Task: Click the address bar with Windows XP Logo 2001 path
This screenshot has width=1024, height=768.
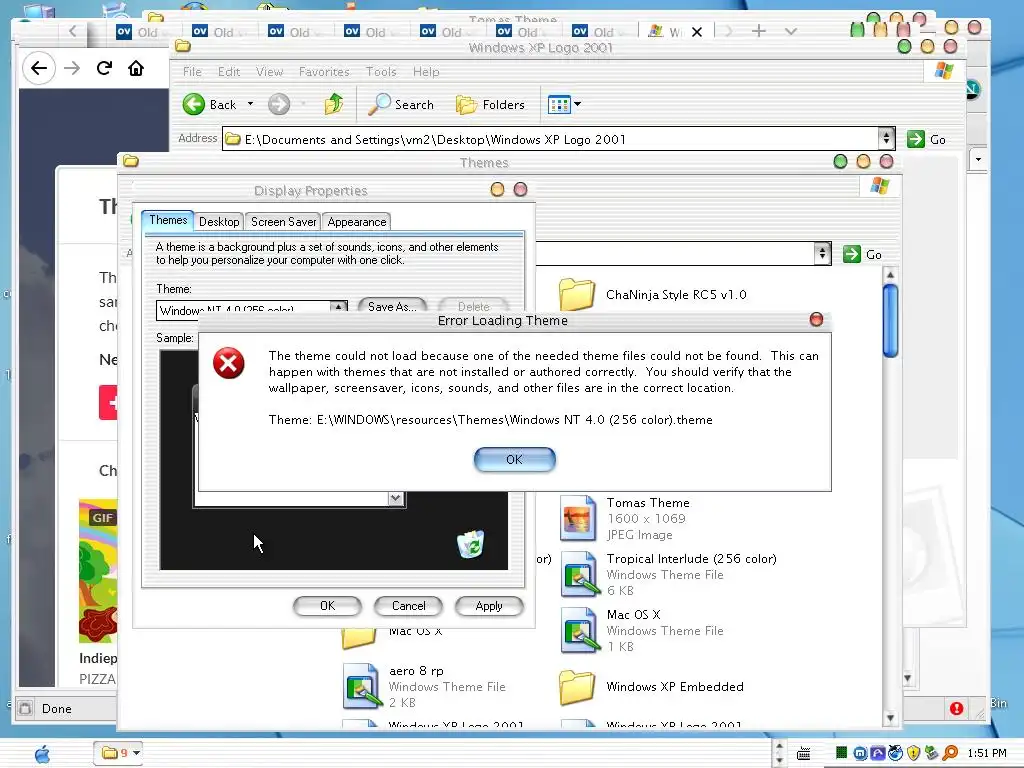Action: [x=551, y=139]
